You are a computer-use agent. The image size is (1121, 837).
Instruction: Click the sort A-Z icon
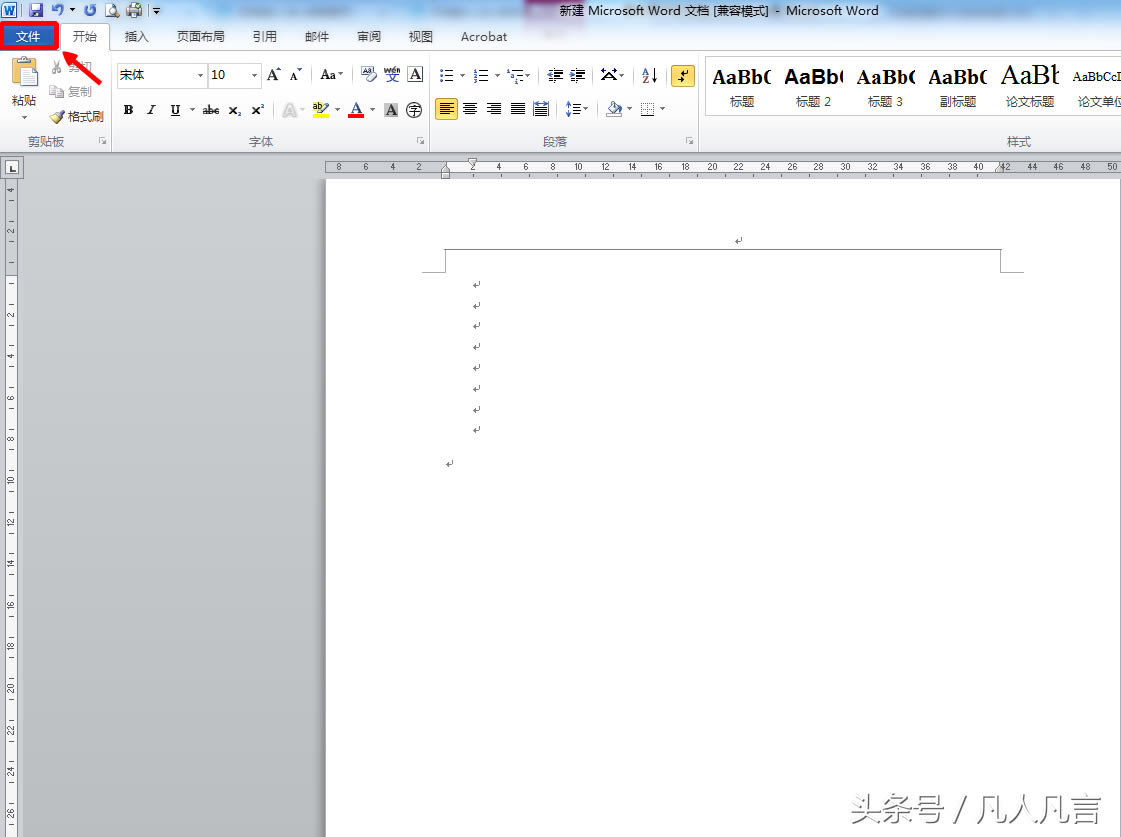(649, 76)
